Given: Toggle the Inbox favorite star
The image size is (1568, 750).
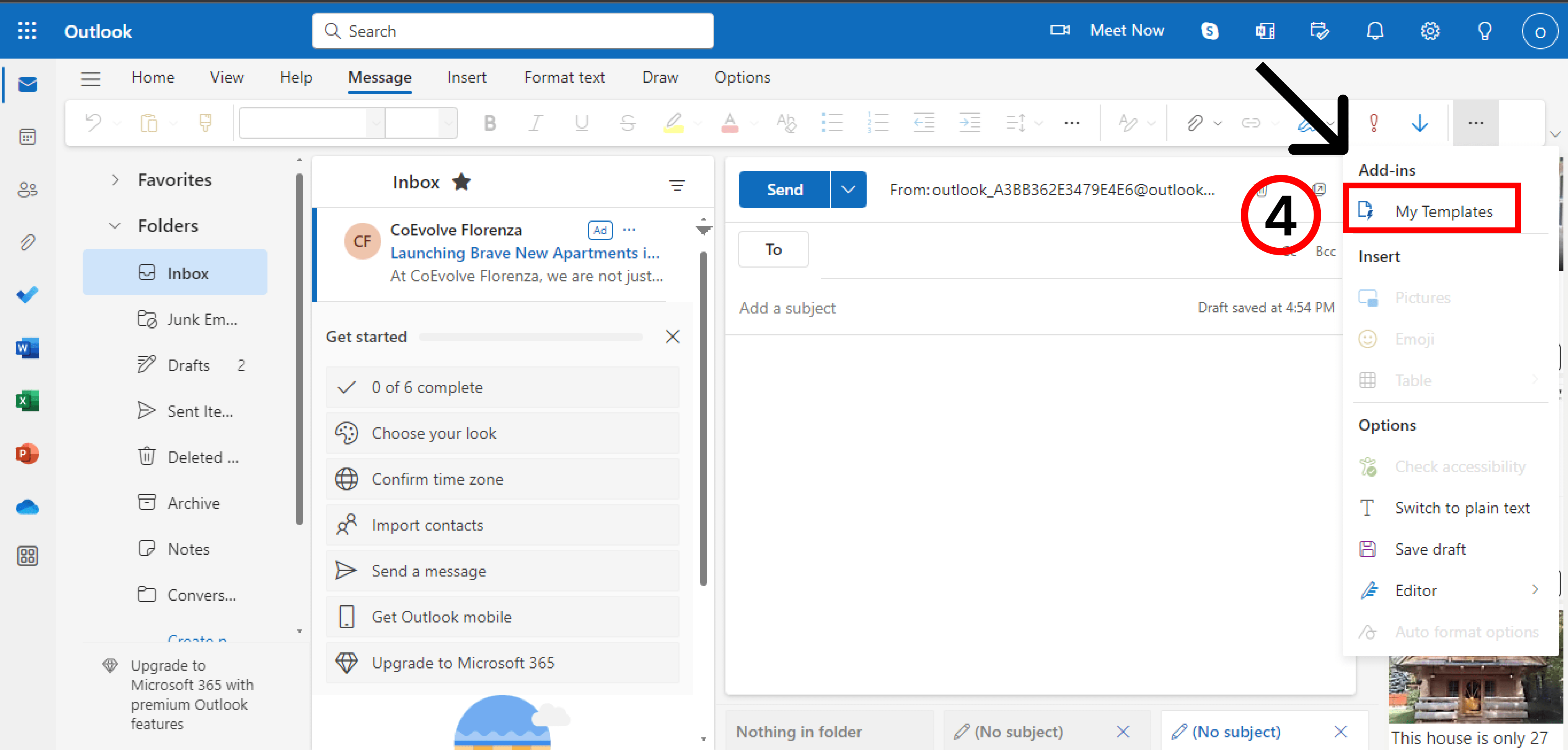Looking at the screenshot, I should (461, 181).
